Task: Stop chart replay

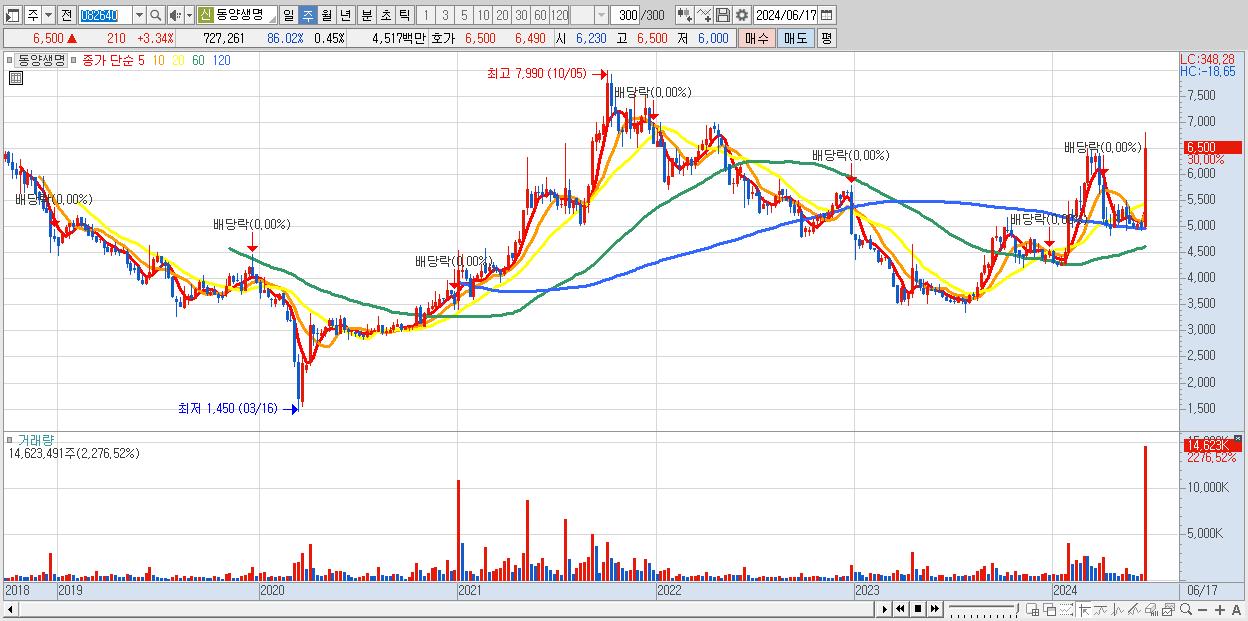Action: 918,609
